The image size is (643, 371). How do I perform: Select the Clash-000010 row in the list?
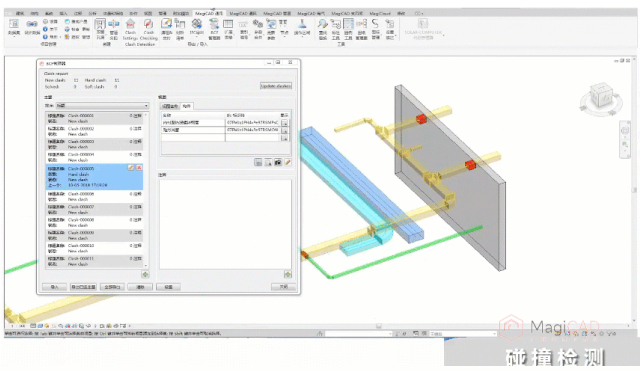point(95,248)
